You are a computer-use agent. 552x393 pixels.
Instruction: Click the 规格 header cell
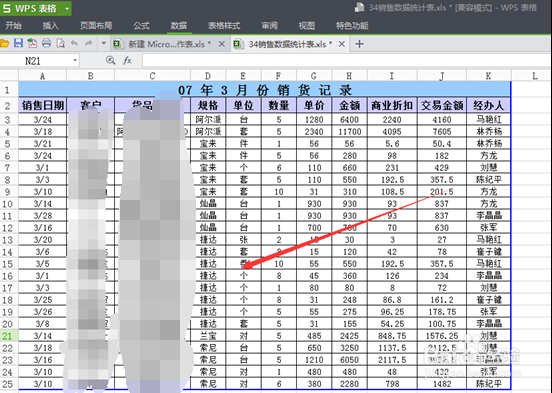(208, 105)
